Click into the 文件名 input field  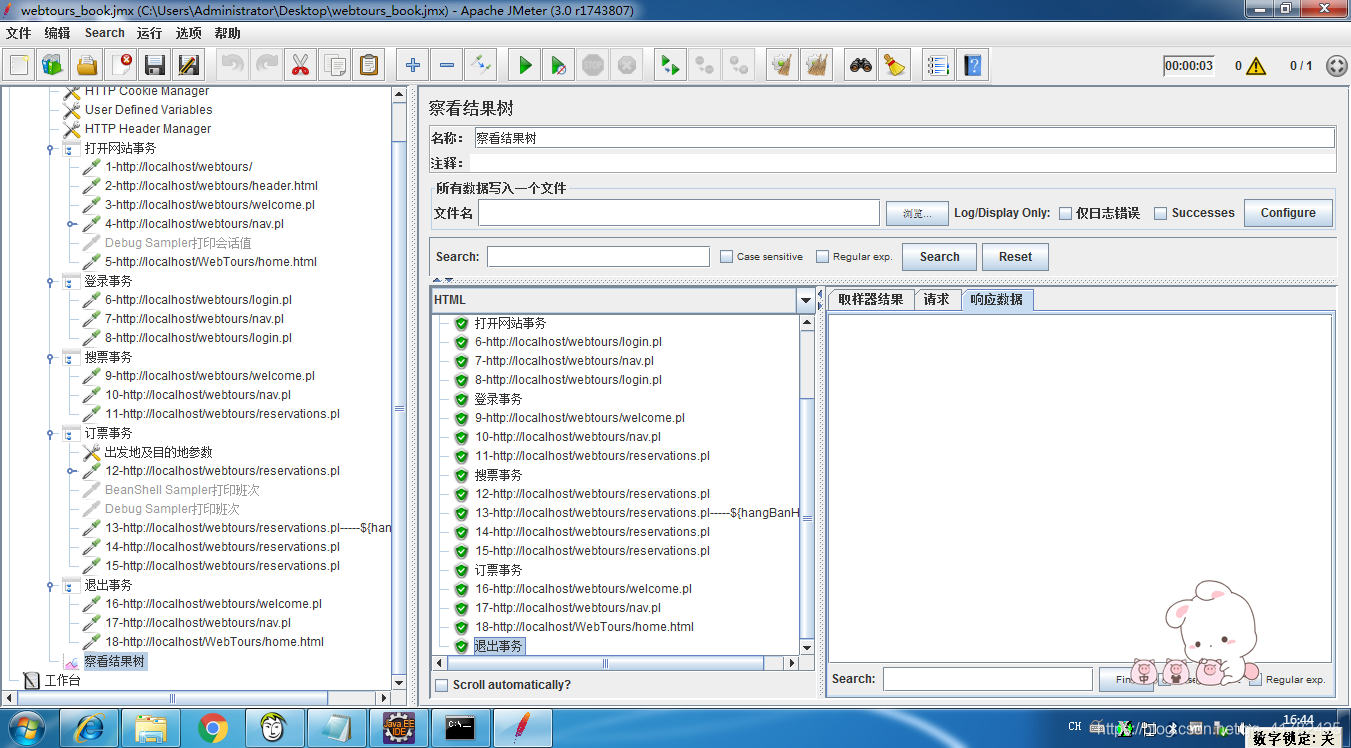pos(679,213)
